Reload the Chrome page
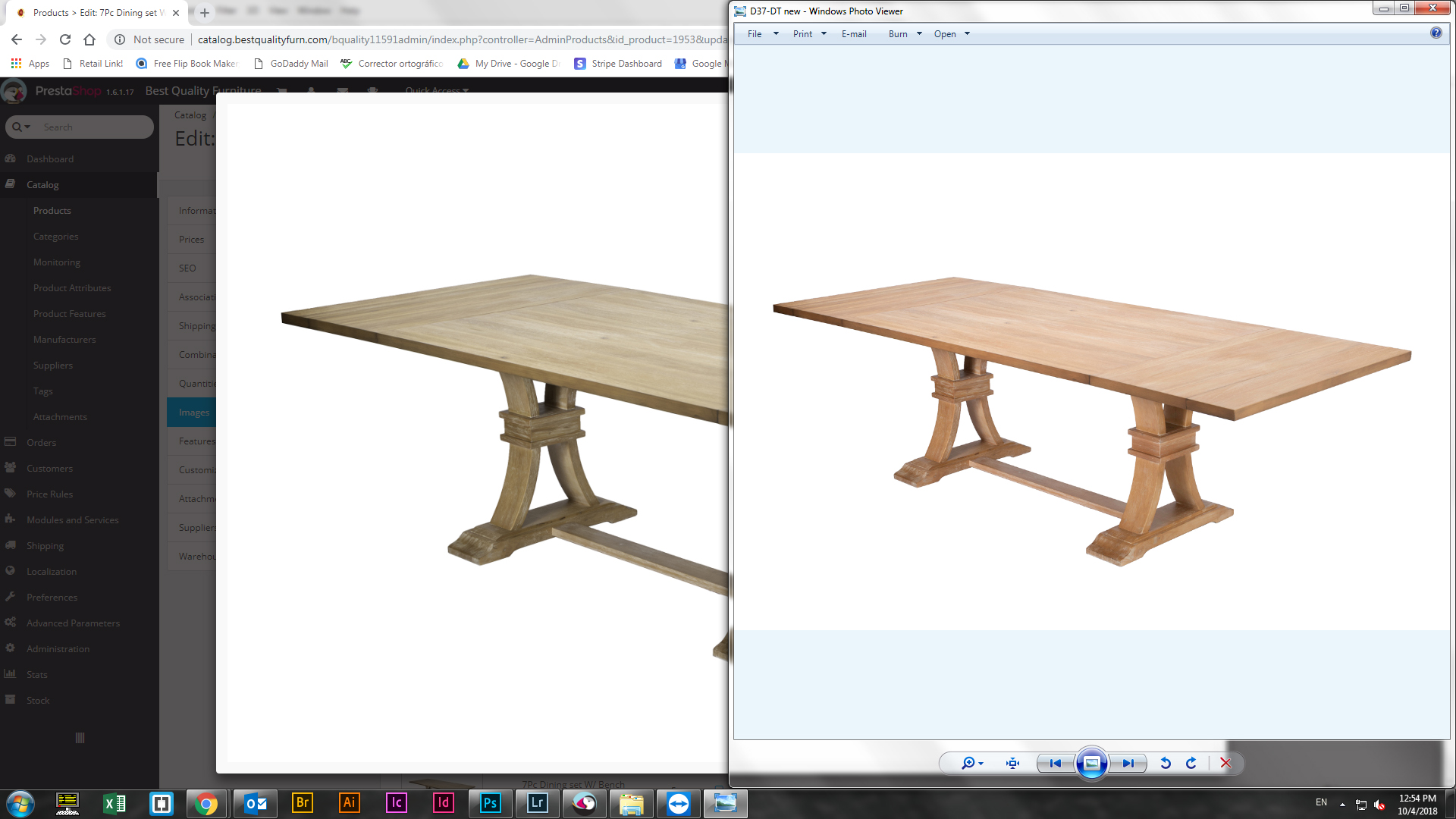 pyautogui.click(x=65, y=39)
